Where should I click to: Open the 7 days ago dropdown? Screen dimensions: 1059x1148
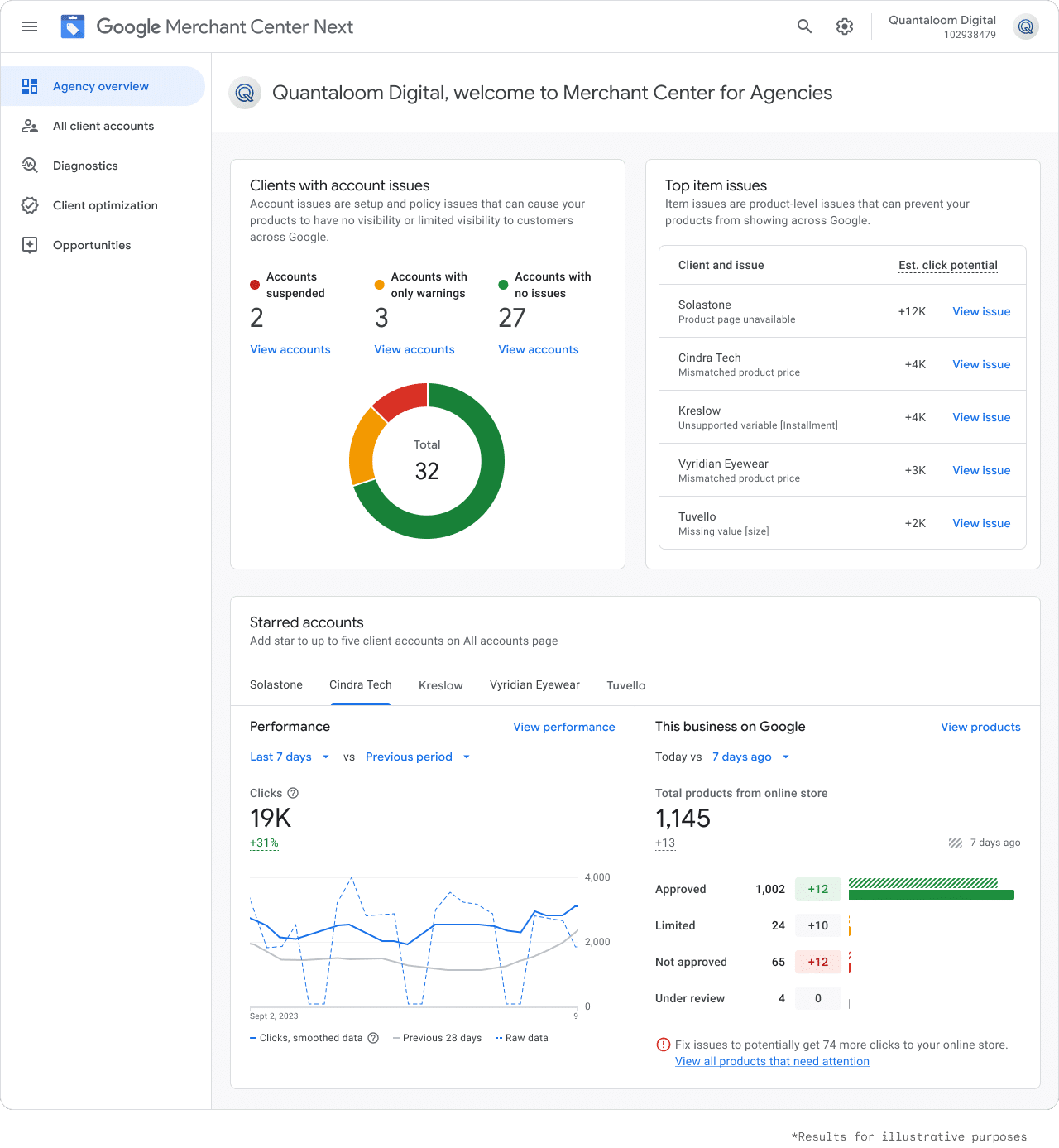(750, 757)
